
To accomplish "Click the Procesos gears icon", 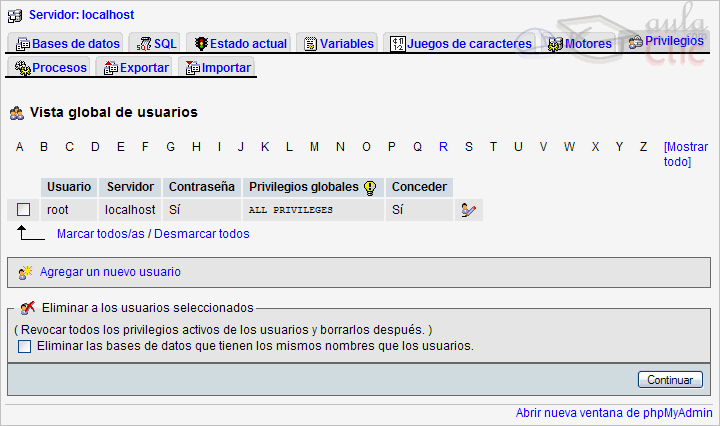I will tap(22, 68).
